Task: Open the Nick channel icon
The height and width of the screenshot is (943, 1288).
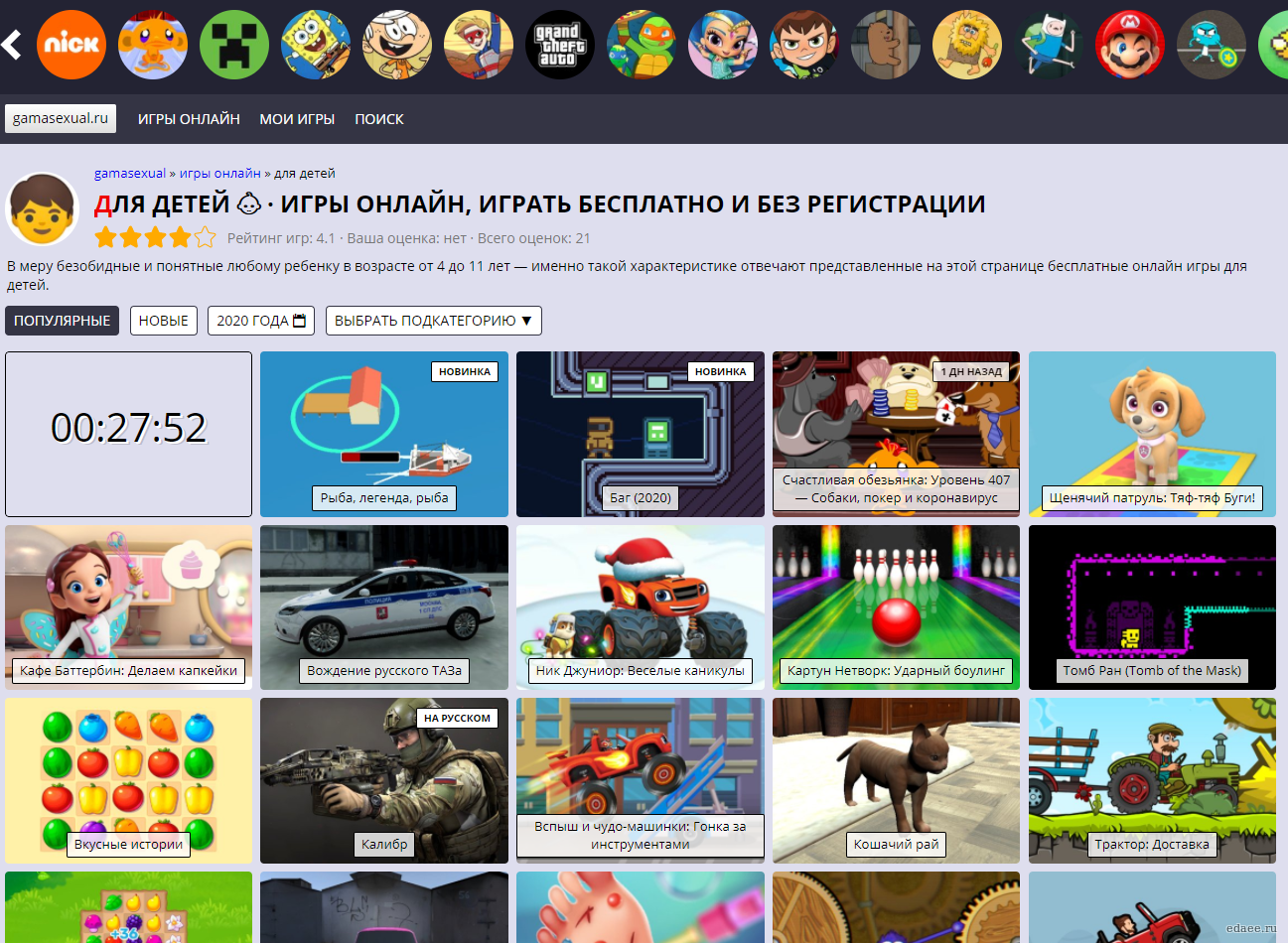Action: (x=72, y=45)
